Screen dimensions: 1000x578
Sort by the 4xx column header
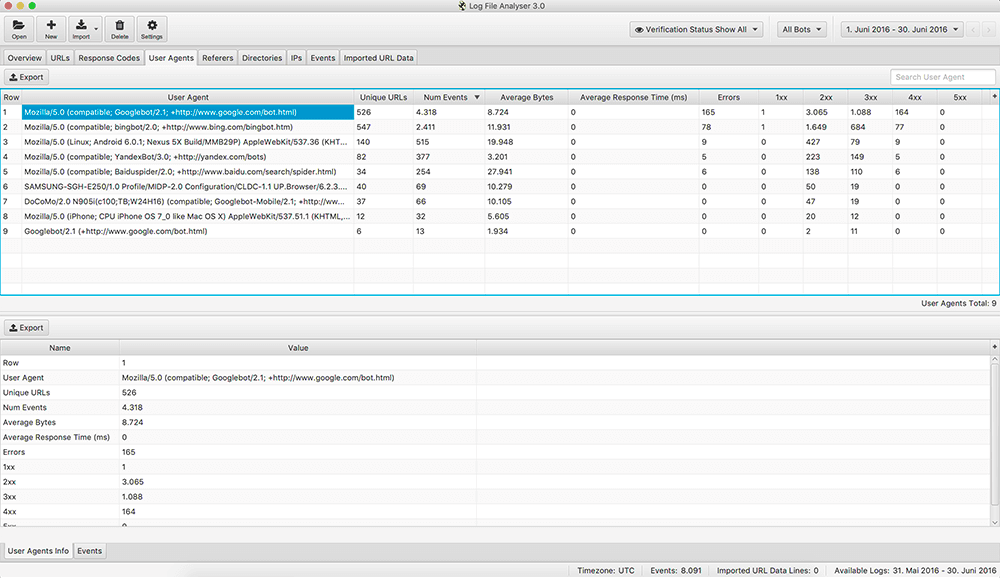(x=915, y=98)
